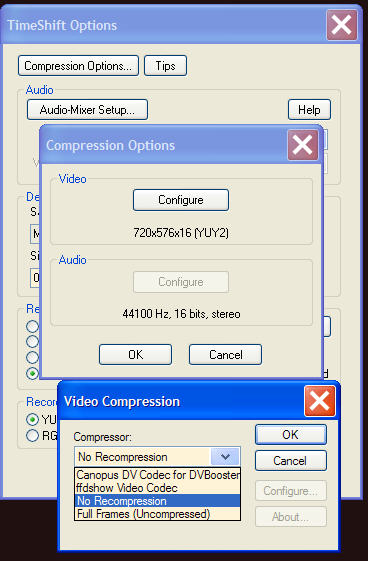This screenshot has width=368, height=561.
Task: Open Compression Options in TimeShift Options window
Action: pyautogui.click(x=78, y=66)
